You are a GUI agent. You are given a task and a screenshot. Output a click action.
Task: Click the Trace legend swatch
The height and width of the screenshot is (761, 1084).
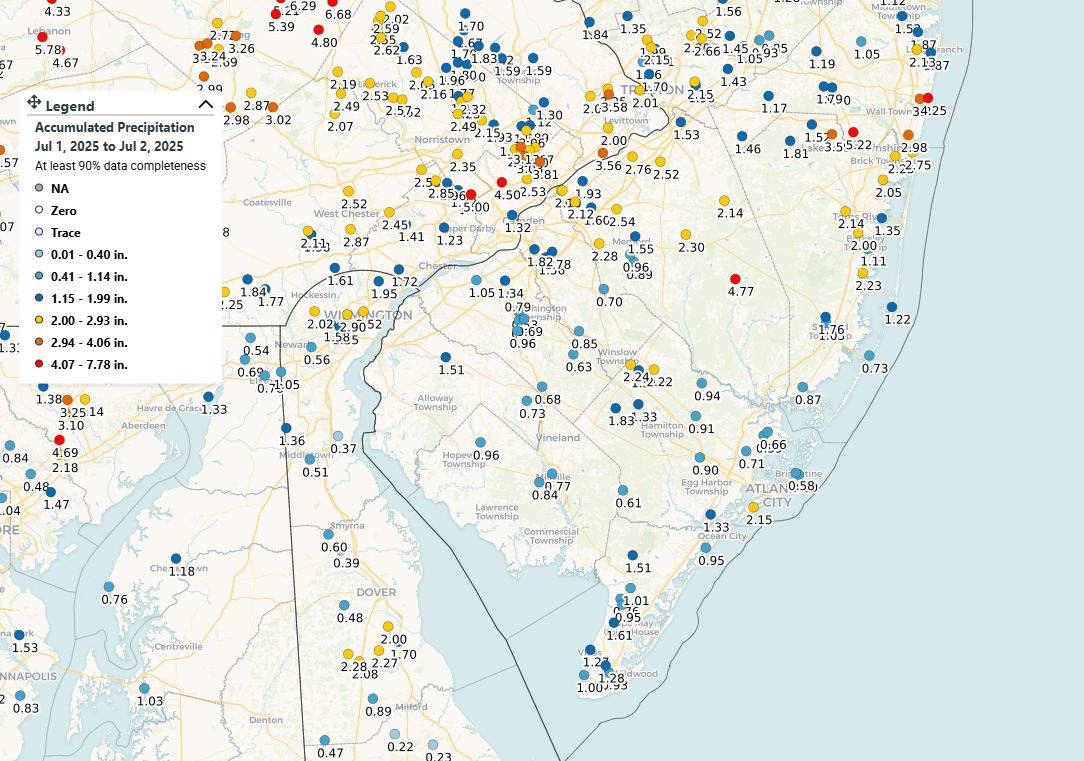39,232
